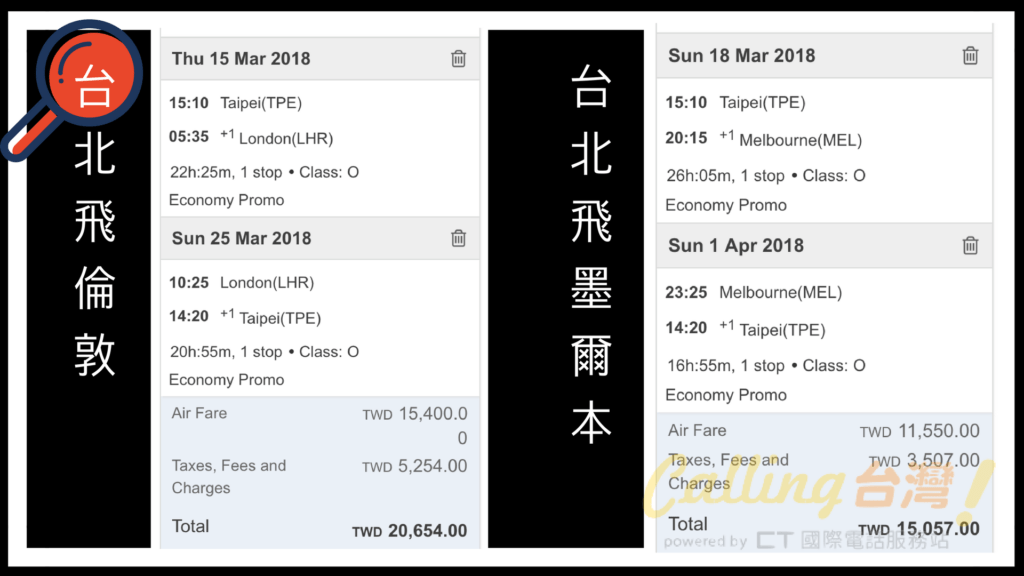Click the TWD 20,654.00 total price
This screenshot has width=1024, height=576.
coord(409,531)
